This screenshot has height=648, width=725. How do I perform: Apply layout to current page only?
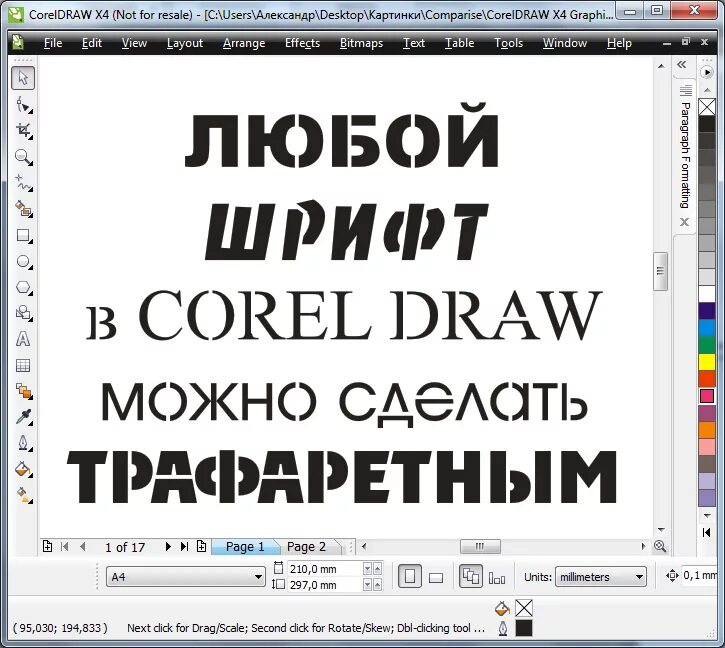(497, 577)
